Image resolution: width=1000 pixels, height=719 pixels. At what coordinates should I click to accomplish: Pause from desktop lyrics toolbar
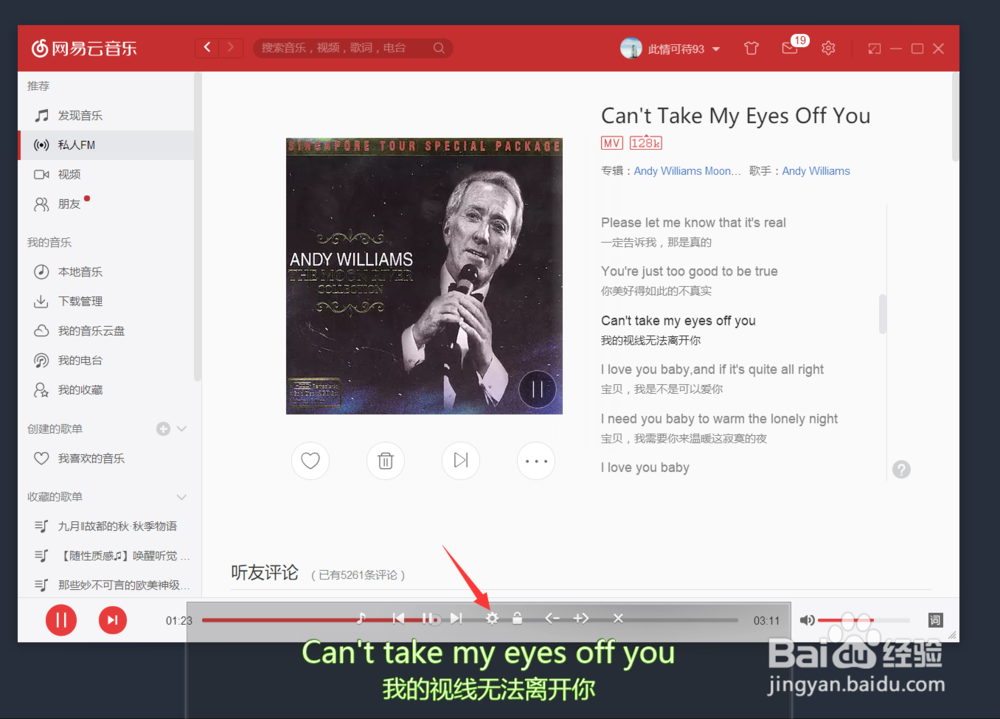[427, 618]
